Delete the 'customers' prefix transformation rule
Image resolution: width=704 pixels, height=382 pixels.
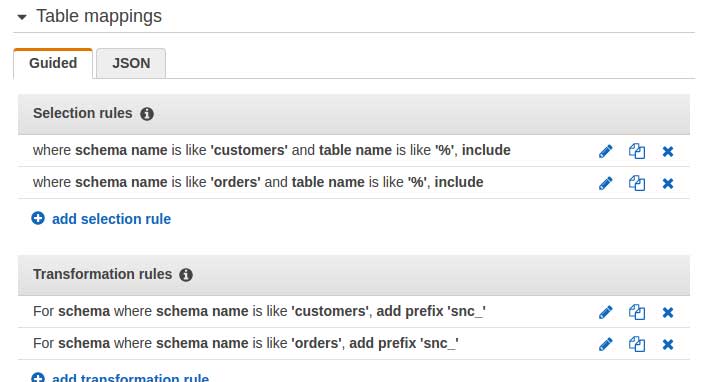click(x=668, y=312)
